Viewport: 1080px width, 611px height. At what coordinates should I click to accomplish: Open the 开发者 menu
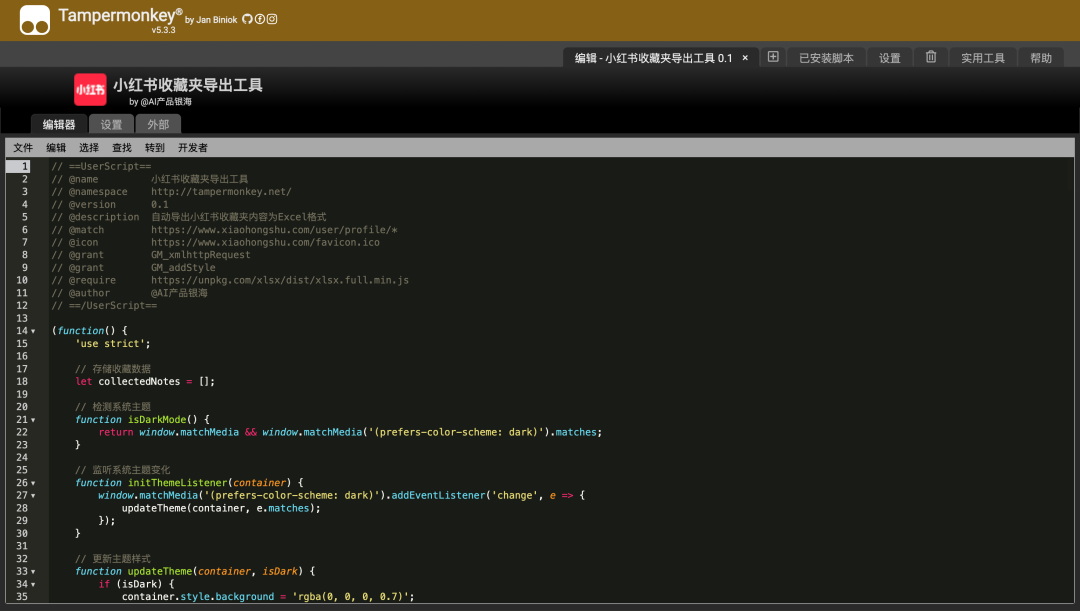[193, 147]
